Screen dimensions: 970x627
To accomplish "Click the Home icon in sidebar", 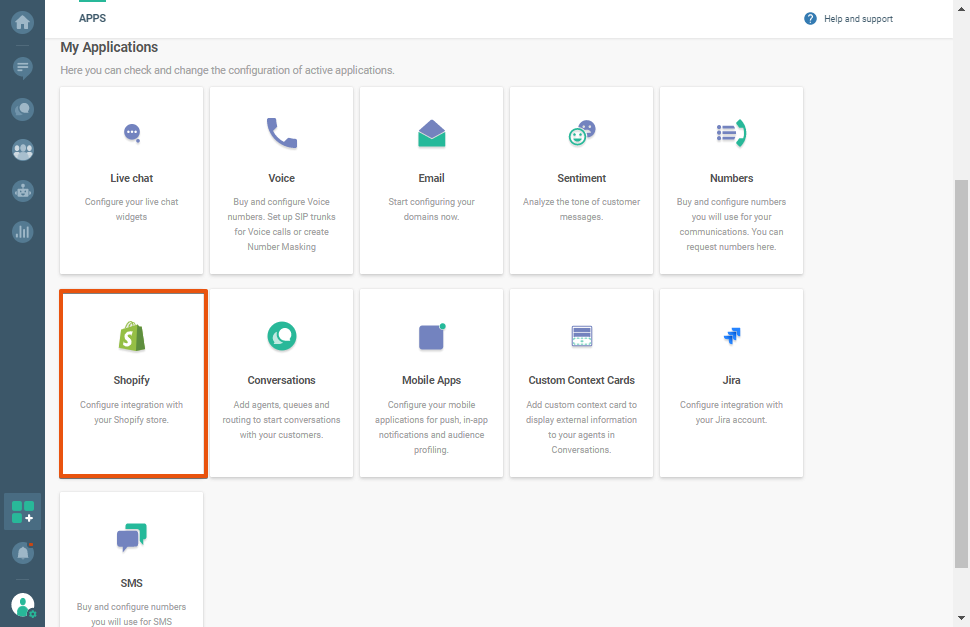I will [22, 21].
